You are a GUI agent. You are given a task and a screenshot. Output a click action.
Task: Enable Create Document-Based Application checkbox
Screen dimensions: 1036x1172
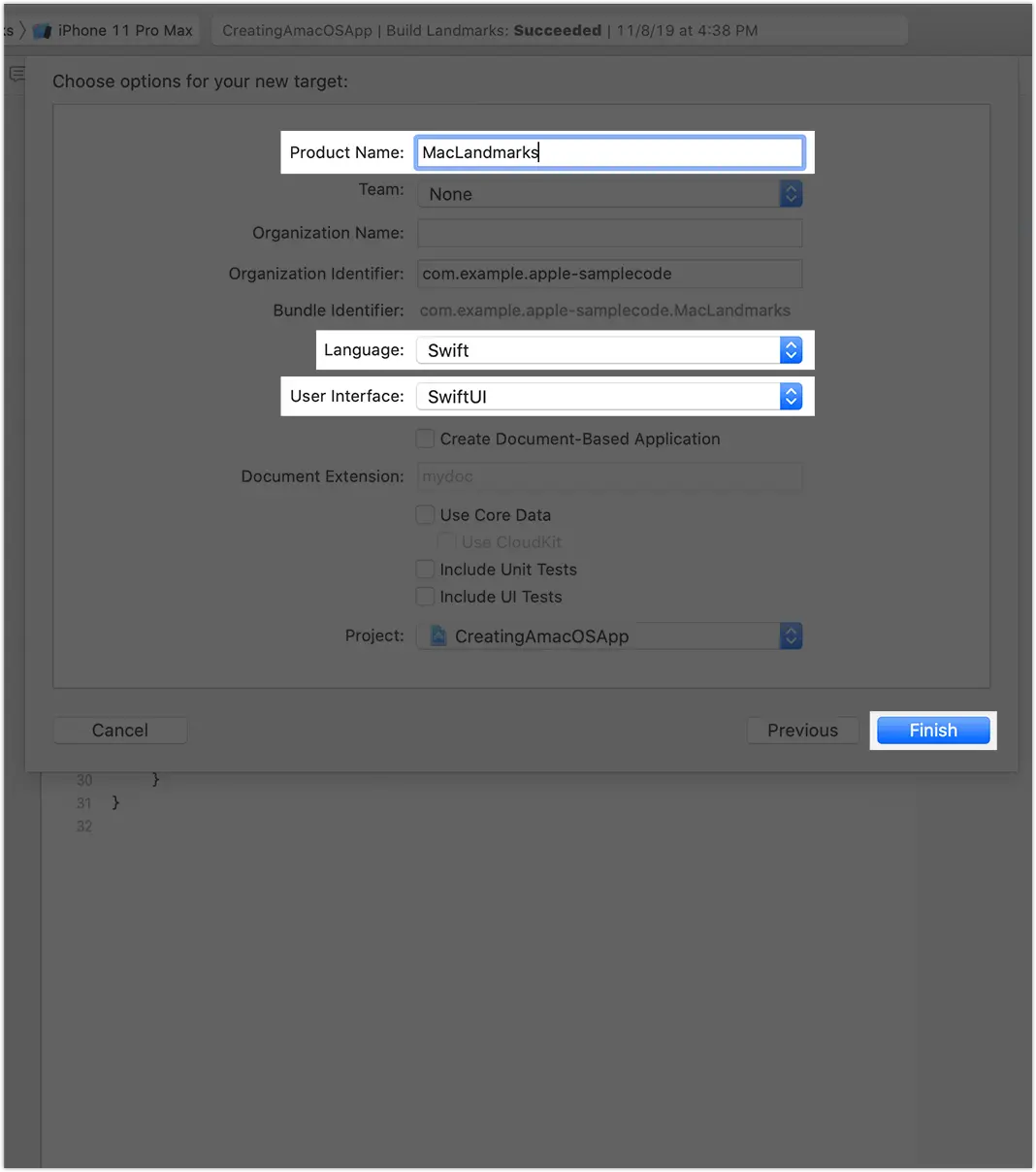tap(425, 439)
